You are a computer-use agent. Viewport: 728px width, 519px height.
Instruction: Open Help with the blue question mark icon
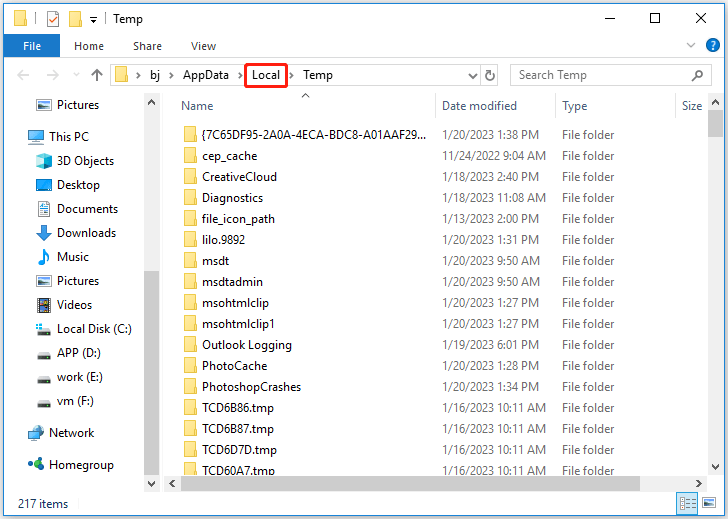[713, 45]
